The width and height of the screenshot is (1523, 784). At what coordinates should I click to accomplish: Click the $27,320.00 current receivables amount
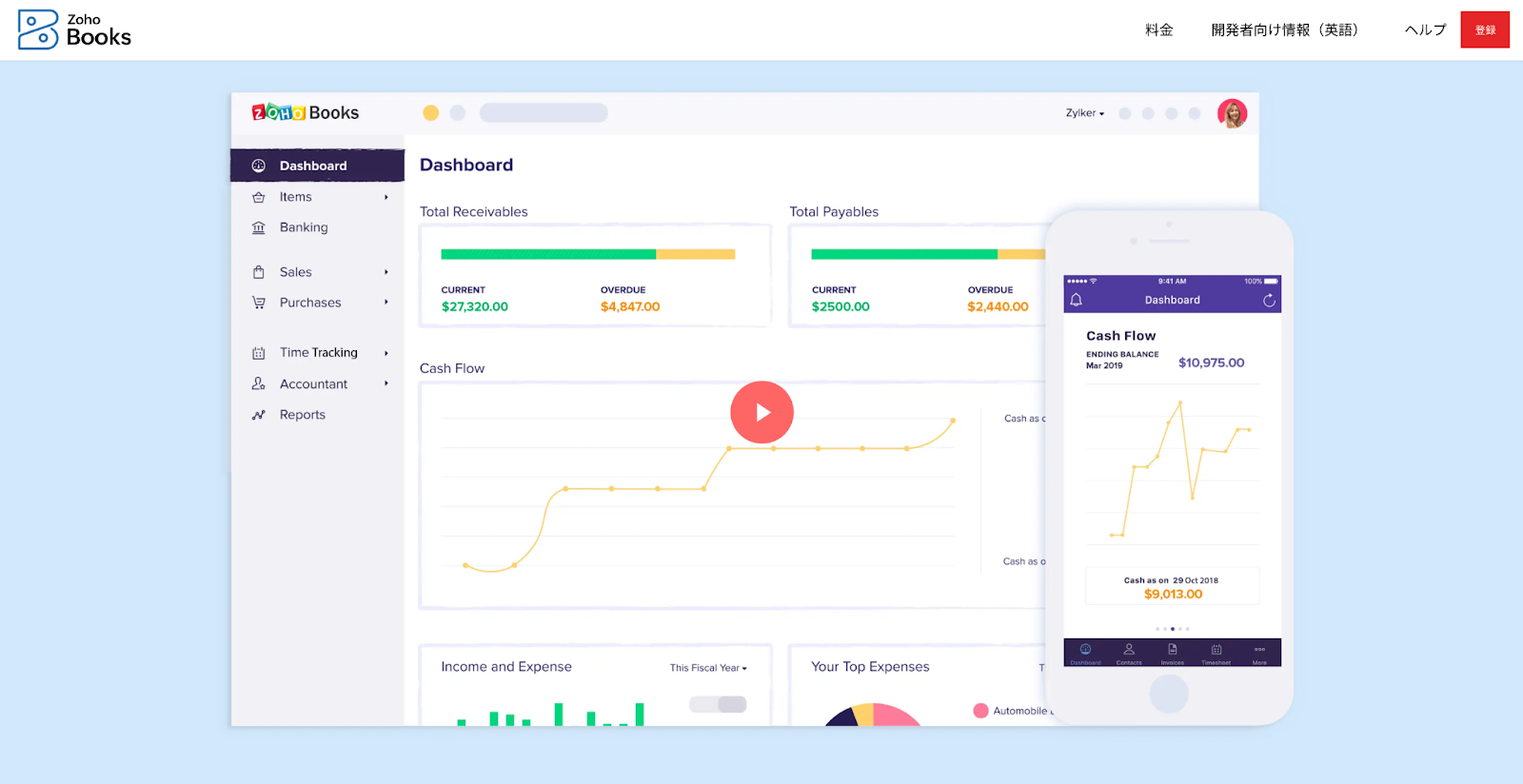[x=475, y=306]
